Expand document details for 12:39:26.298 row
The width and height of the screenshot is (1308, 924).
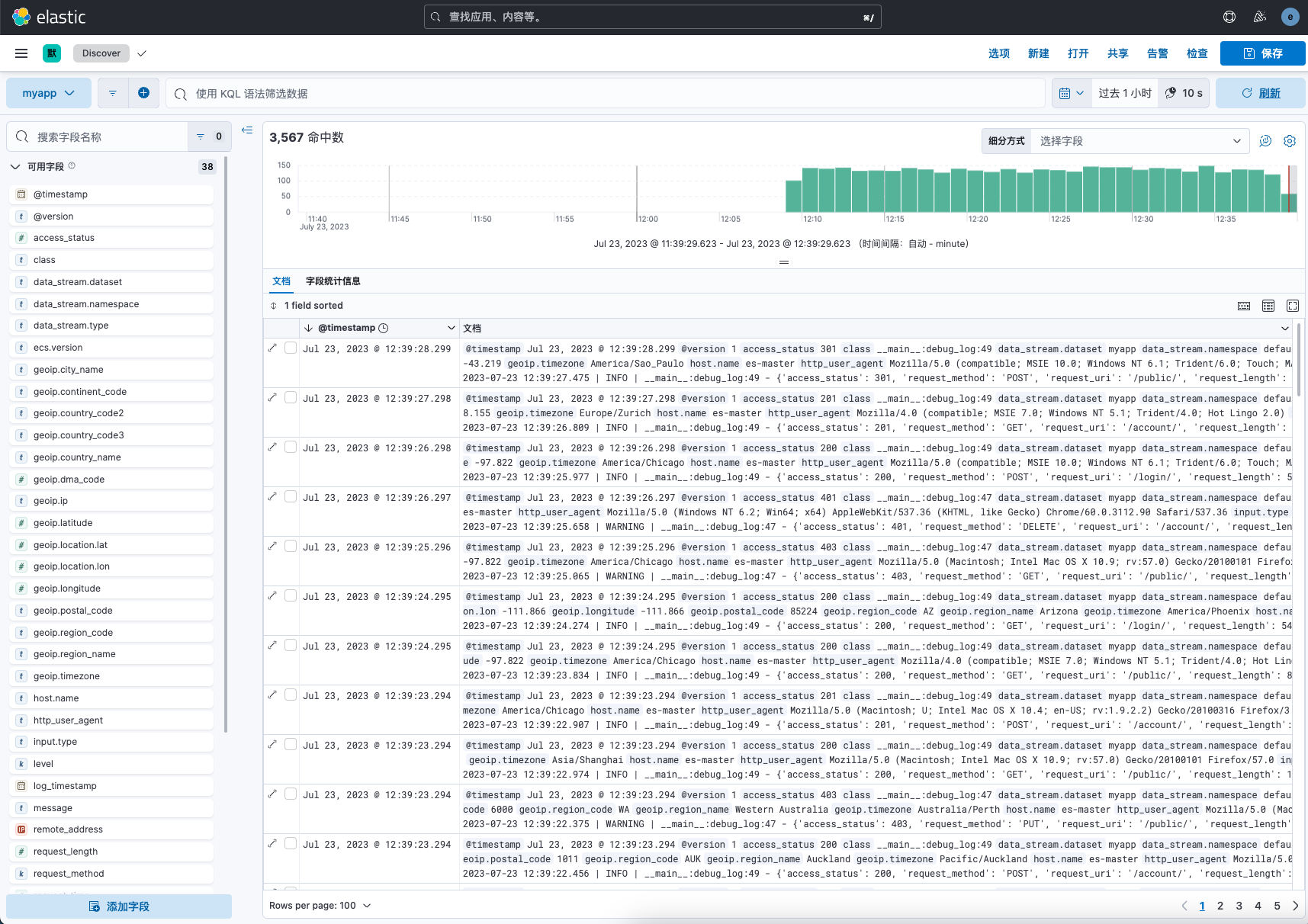(x=272, y=447)
